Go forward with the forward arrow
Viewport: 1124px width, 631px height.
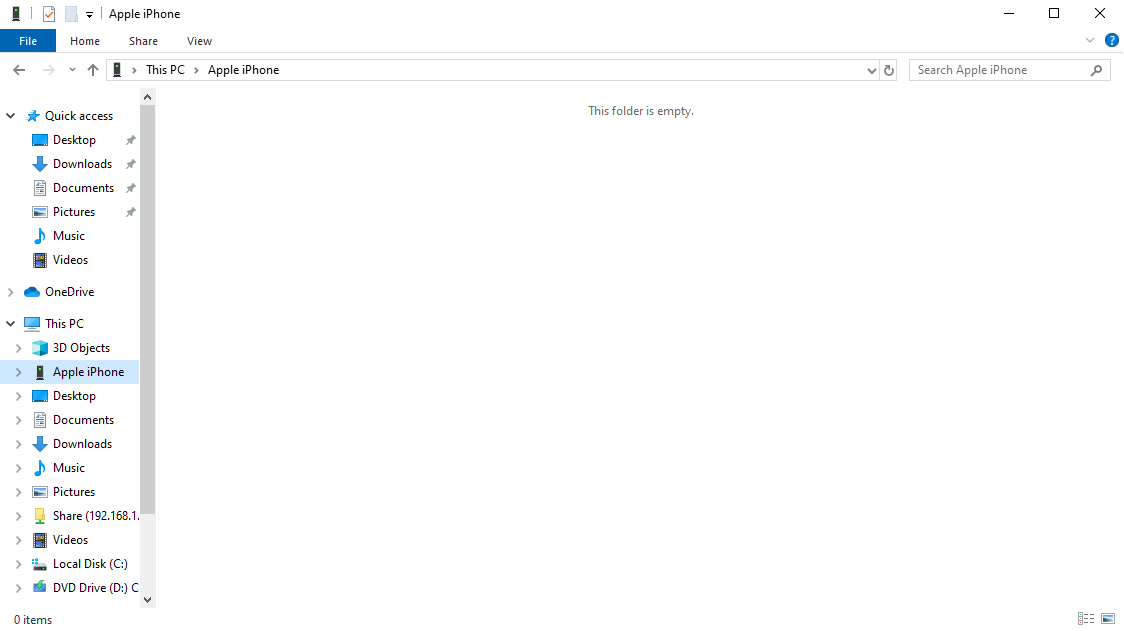pyautogui.click(x=48, y=70)
